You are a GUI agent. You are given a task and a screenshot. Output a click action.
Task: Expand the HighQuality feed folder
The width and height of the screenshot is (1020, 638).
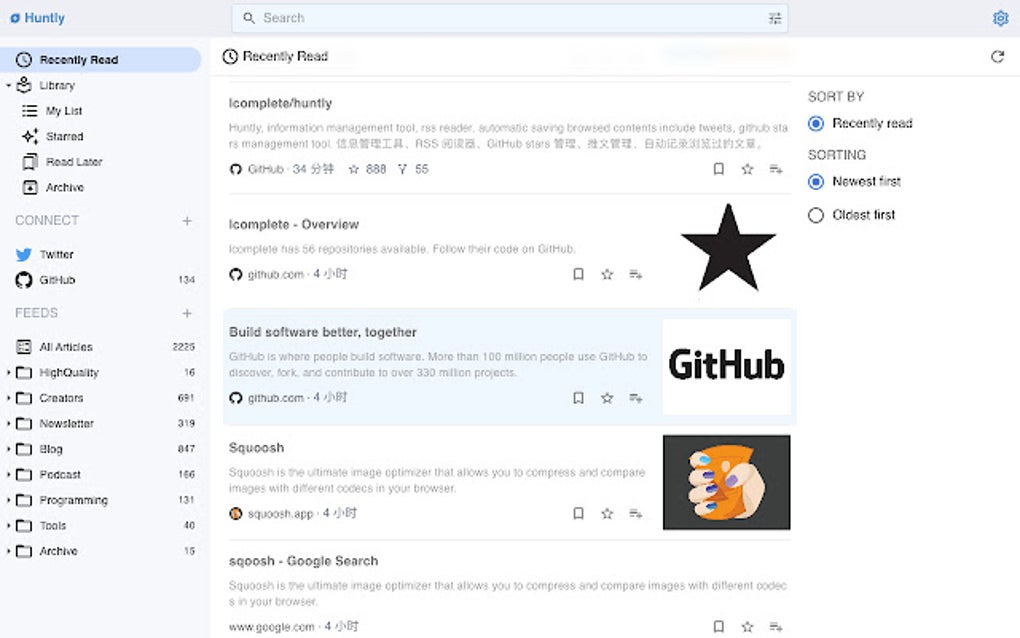8,373
